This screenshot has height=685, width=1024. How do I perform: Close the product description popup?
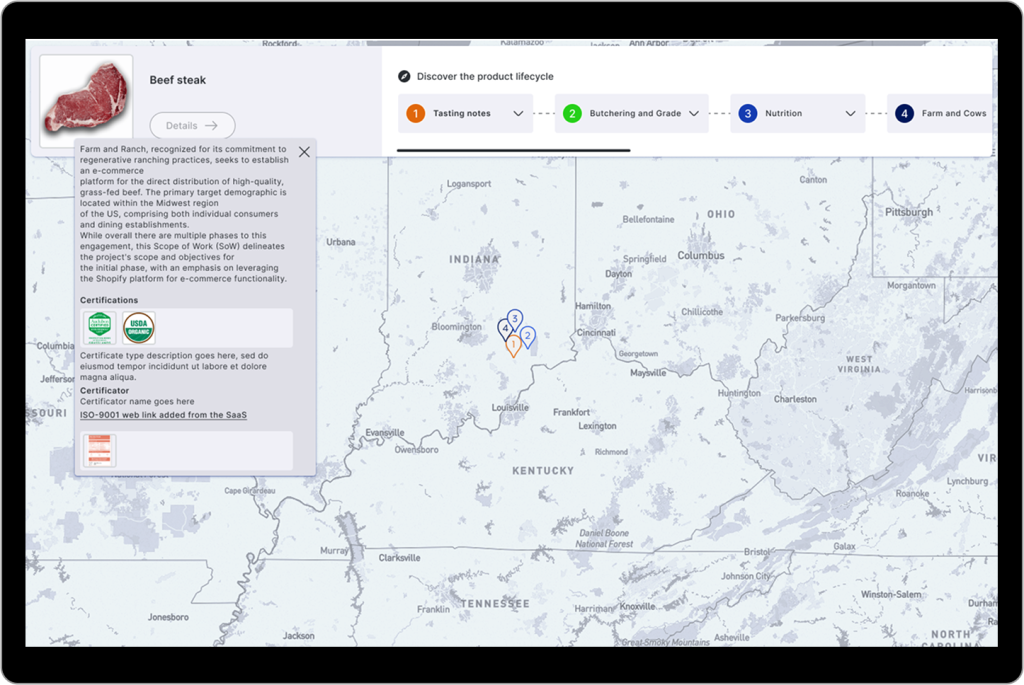(304, 152)
